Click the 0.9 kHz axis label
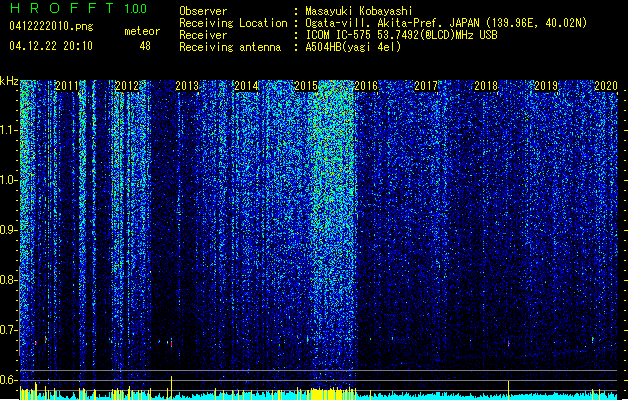 click(x=9, y=230)
